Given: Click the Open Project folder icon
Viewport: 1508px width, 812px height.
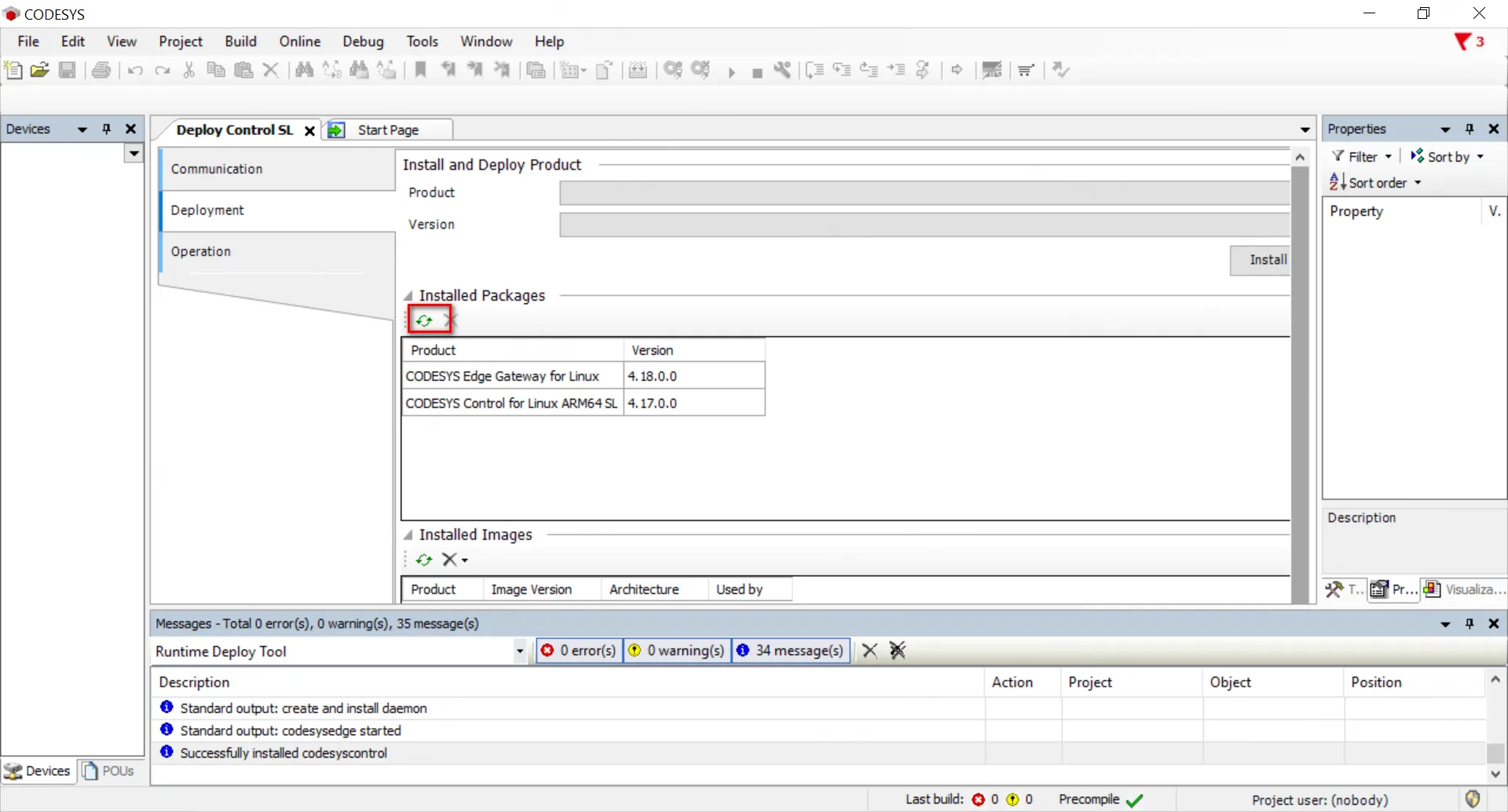Looking at the screenshot, I should [x=40, y=70].
